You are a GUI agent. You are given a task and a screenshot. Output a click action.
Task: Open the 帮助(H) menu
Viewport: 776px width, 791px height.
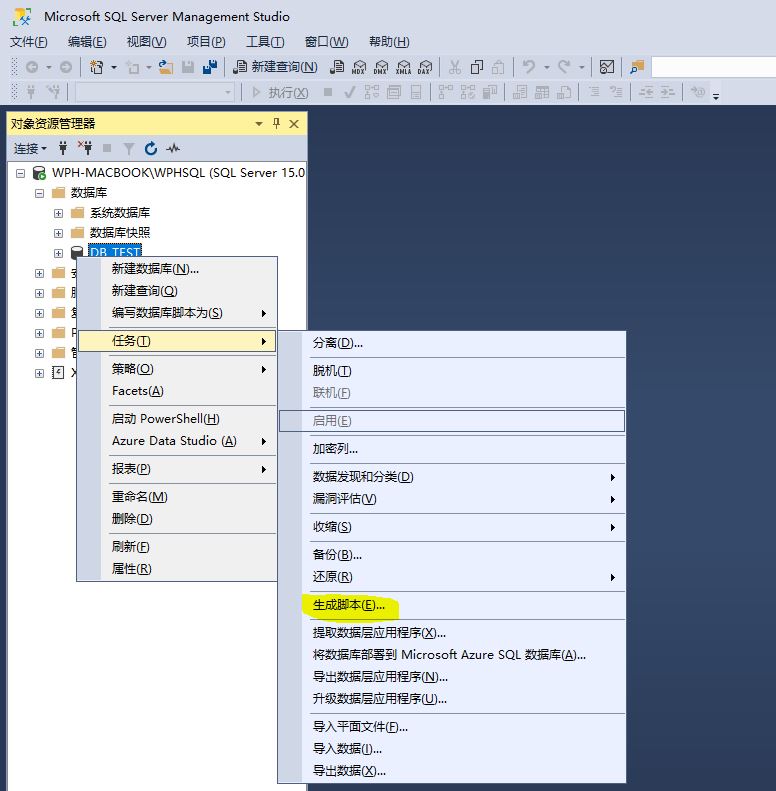click(x=389, y=41)
